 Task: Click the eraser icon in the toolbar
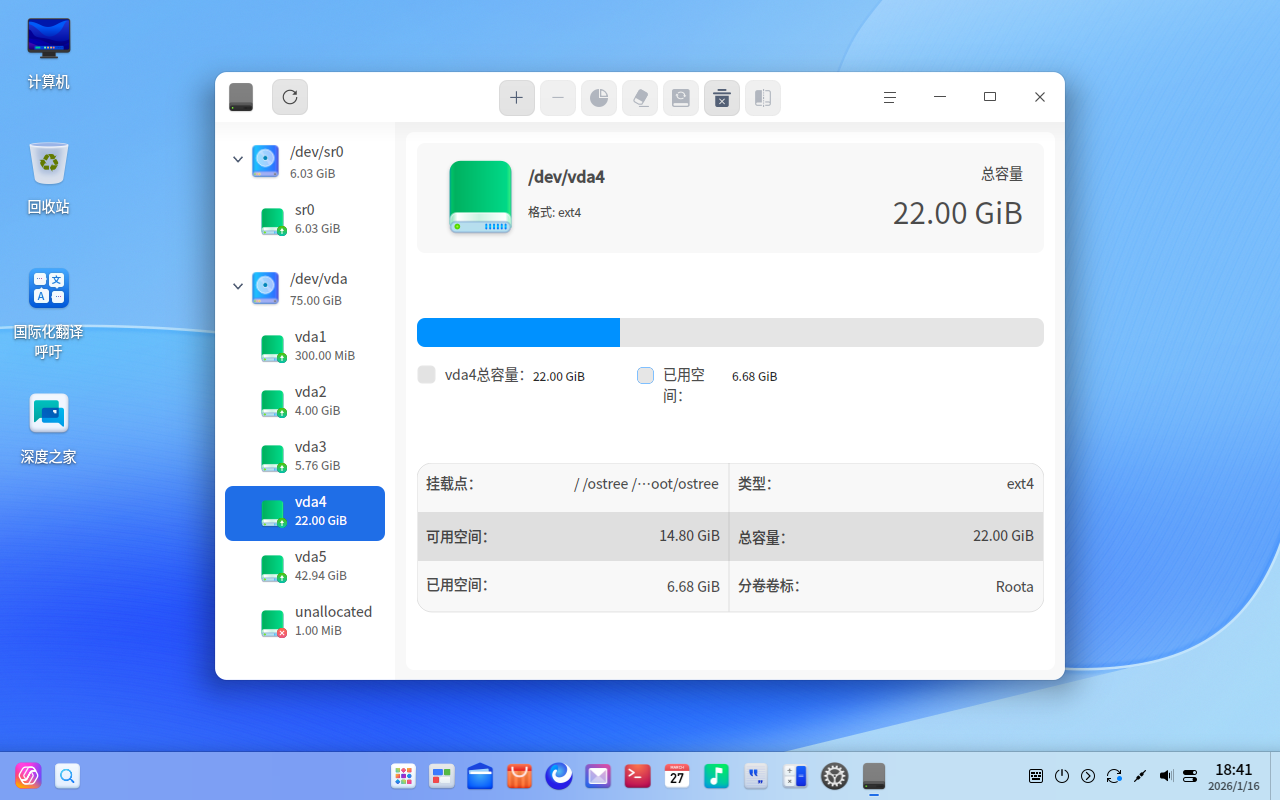640,98
